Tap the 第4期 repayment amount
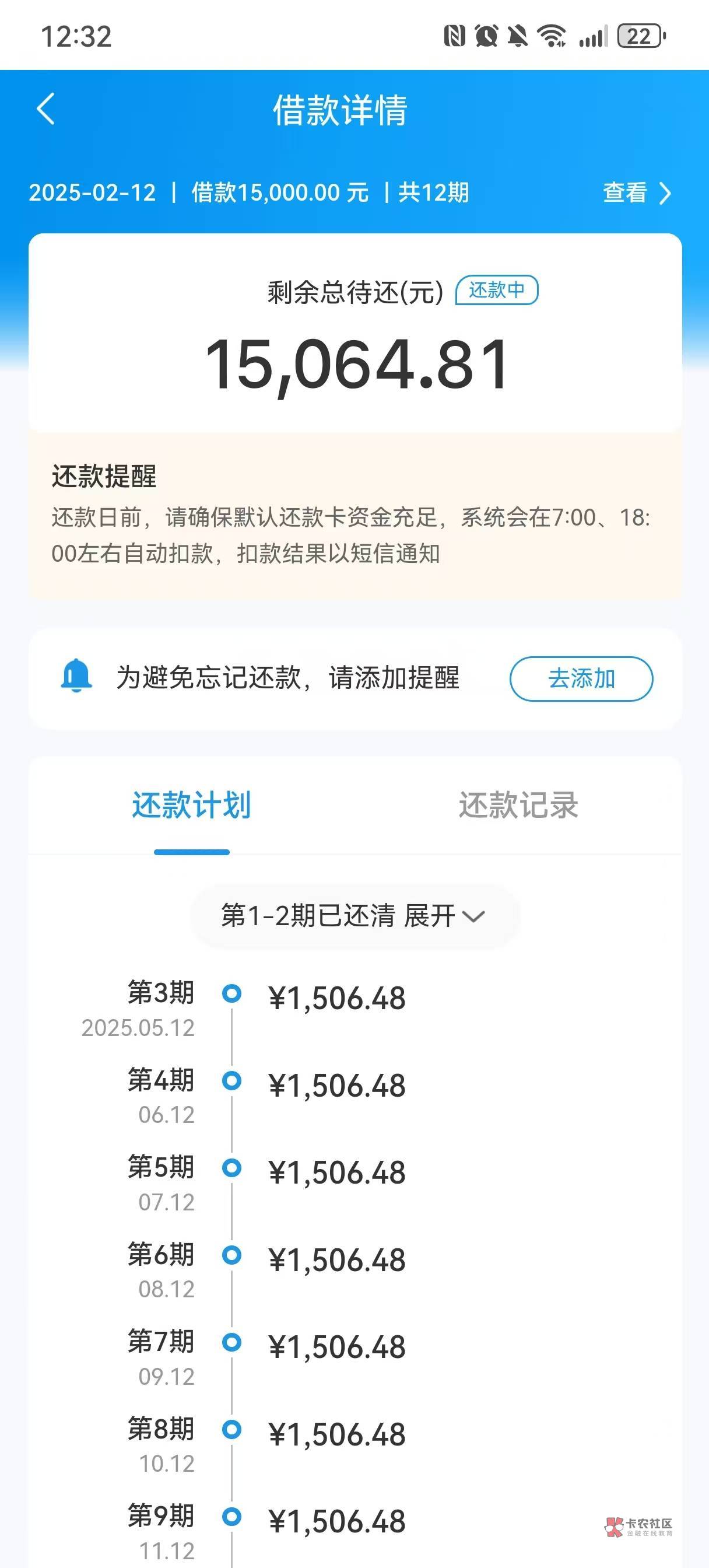 (x=336, y=1087)
